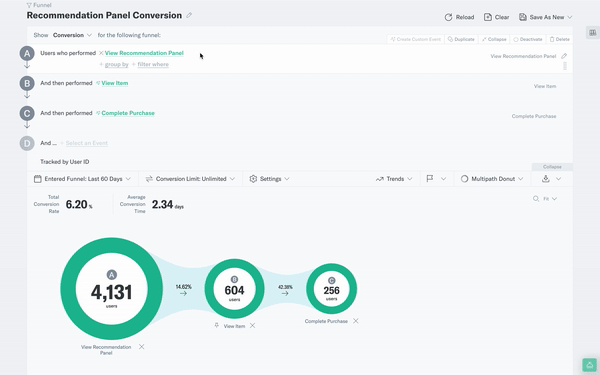Click the Reload button

tap(459, 17)
